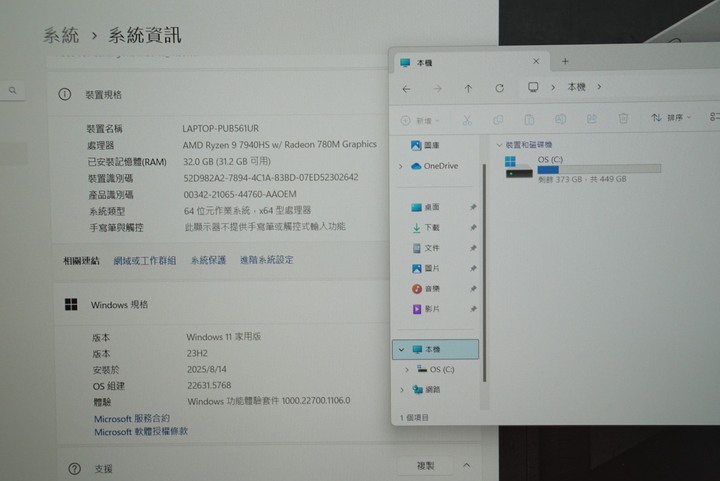
Task: Open 圖片 pictures quick access folder
Action: (425, 268)
